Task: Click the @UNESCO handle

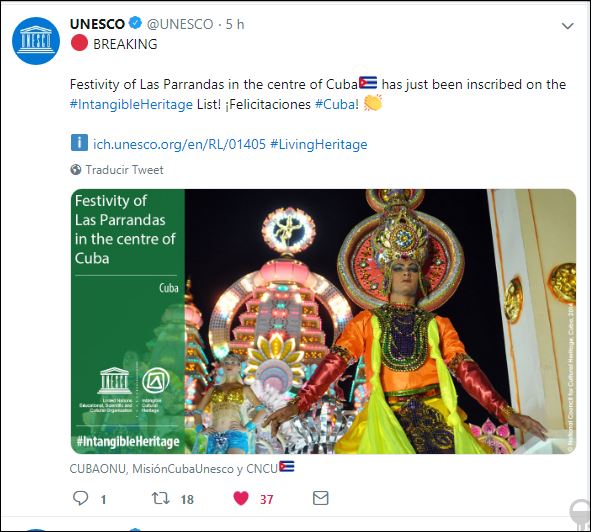Action: [x=180, y=24]
